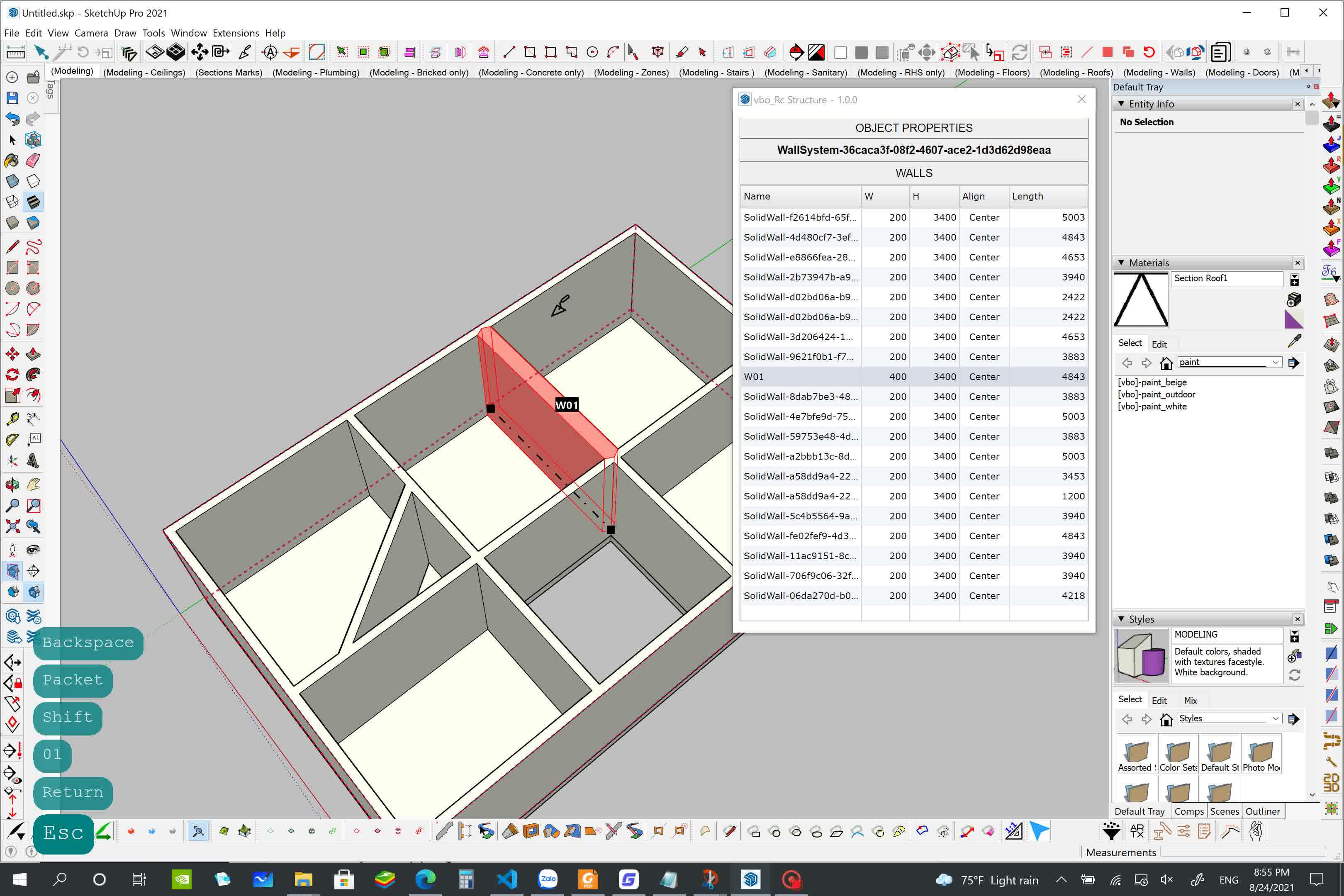Open the Draw menu
Viewport: 1344px width, 896px height.
click(125, 33)
